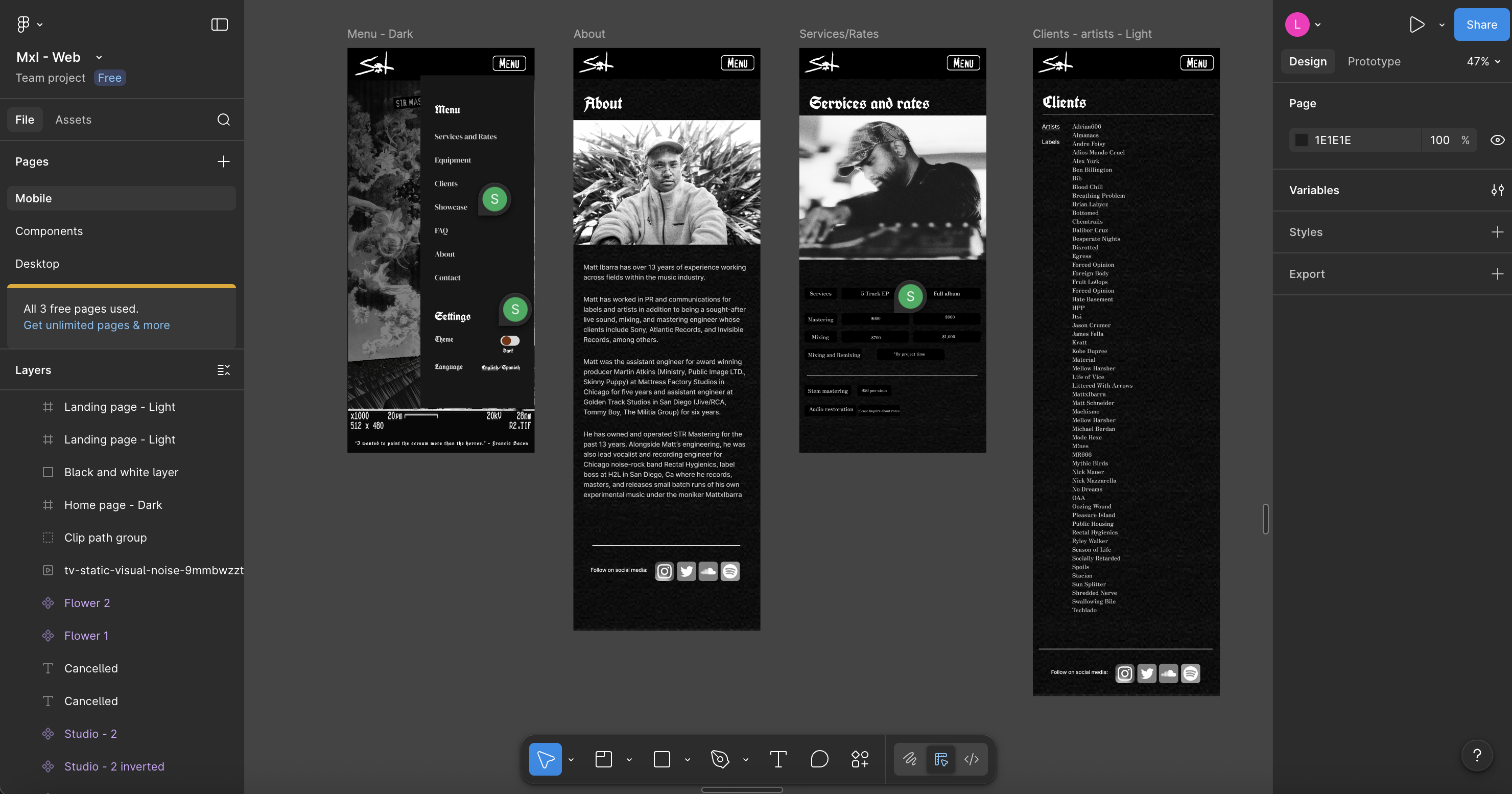1512x794 pixels.
Task: Collapse all layers using the Layers panel icon
Action: point(224,370)
